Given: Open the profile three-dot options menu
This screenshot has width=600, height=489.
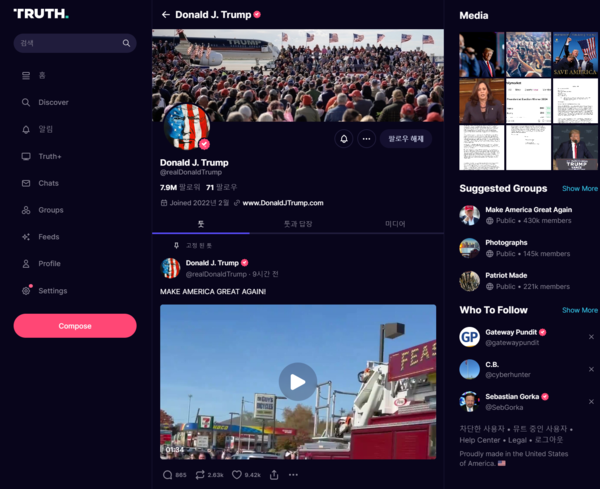Looking at the screenshot, I should pyautogui.click(x=367, y=139).
